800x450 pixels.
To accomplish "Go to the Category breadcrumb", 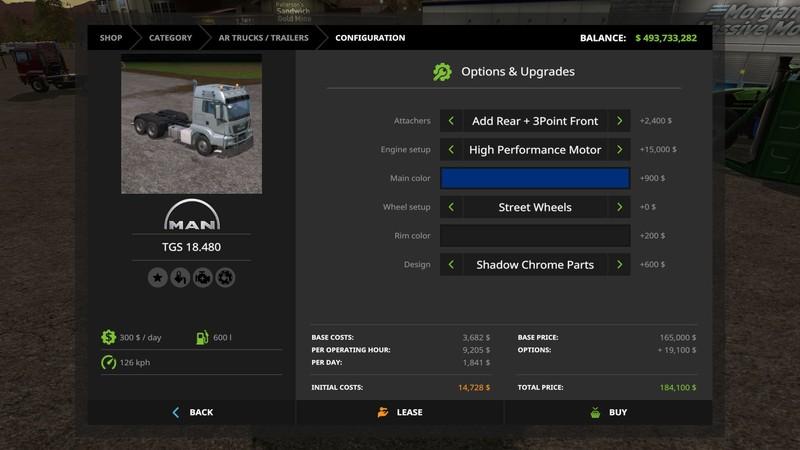I will click(170, 38).
